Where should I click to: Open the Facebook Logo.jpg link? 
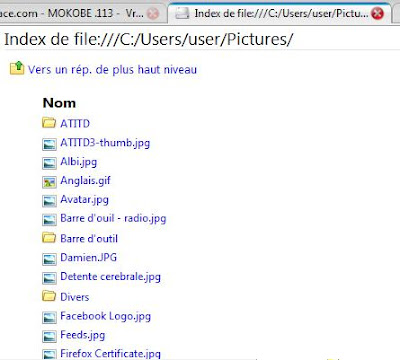coord(105,316)
